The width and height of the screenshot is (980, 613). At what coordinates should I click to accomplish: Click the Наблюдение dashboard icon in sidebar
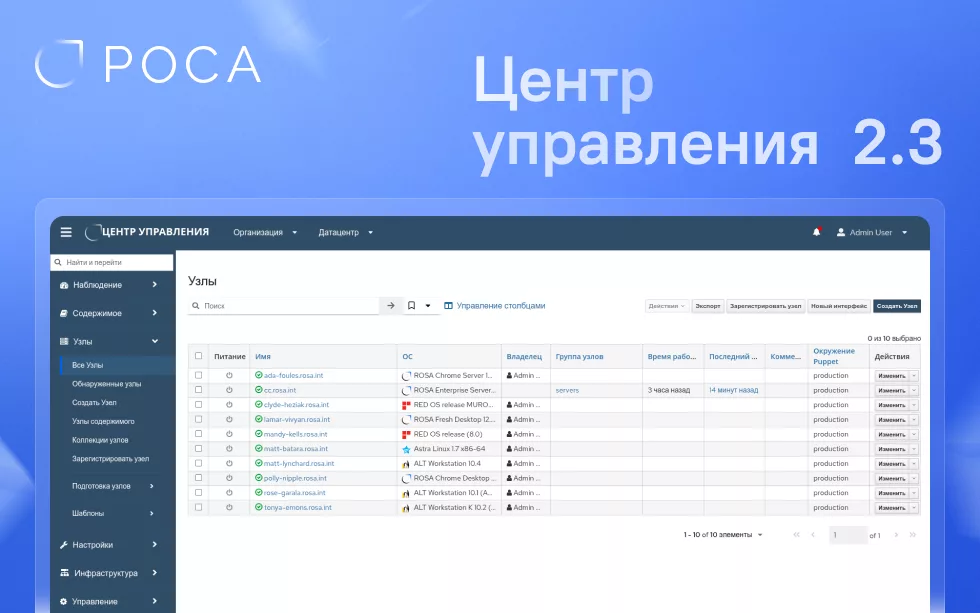pyautogui.click(x=64, y=285)
